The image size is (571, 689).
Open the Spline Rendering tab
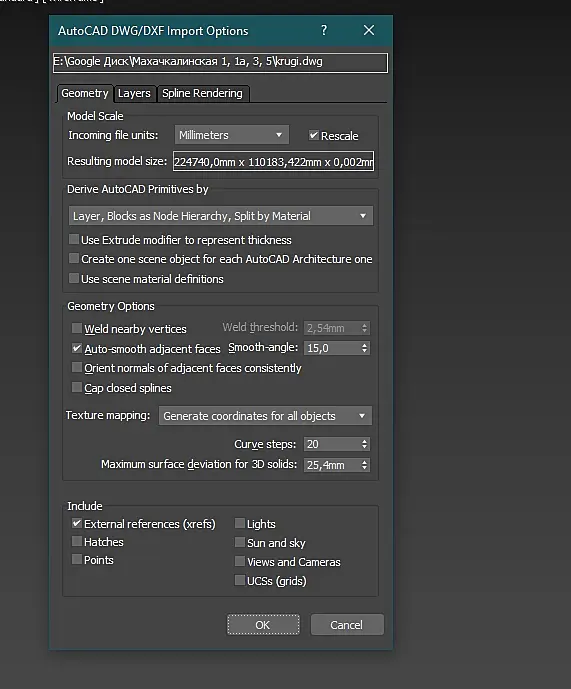coord(202,93)
